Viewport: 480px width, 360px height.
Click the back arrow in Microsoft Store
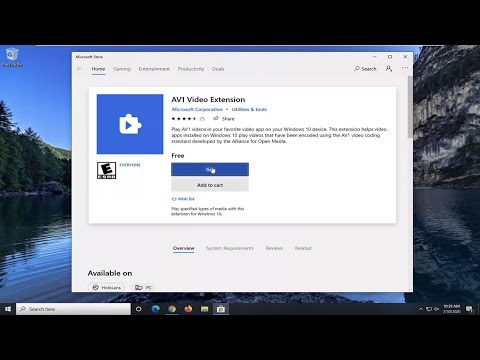(79, 69)
